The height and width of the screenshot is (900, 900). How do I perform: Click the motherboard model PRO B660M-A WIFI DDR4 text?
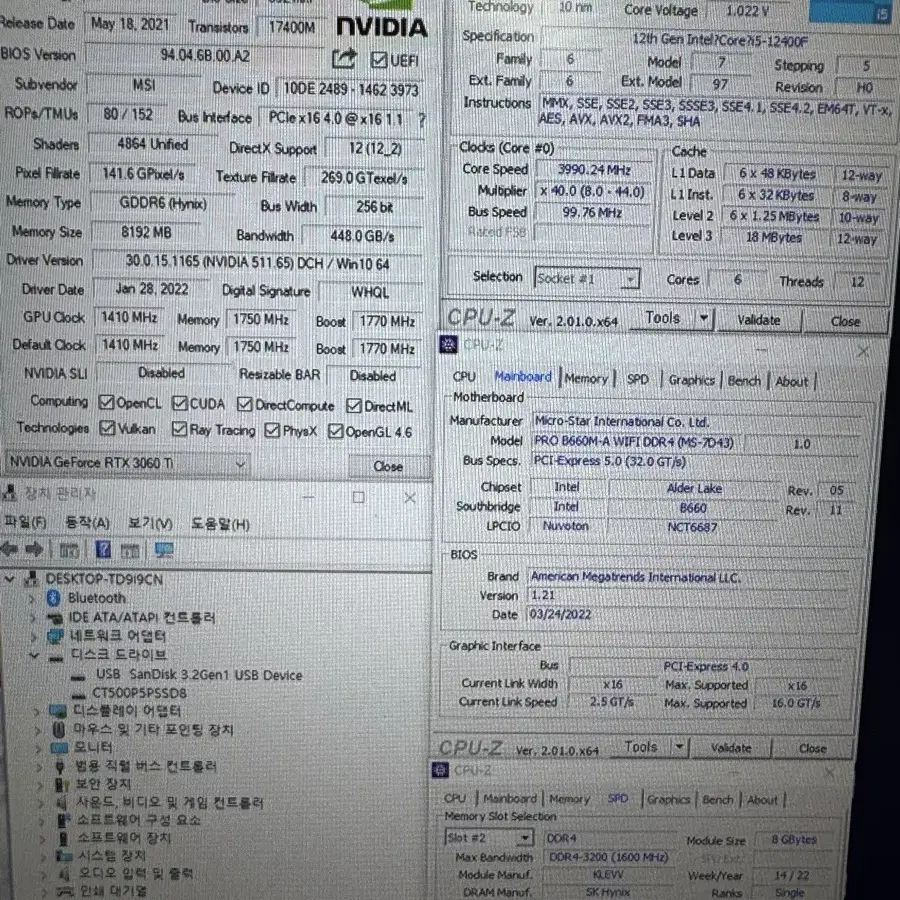click(634, 441)
